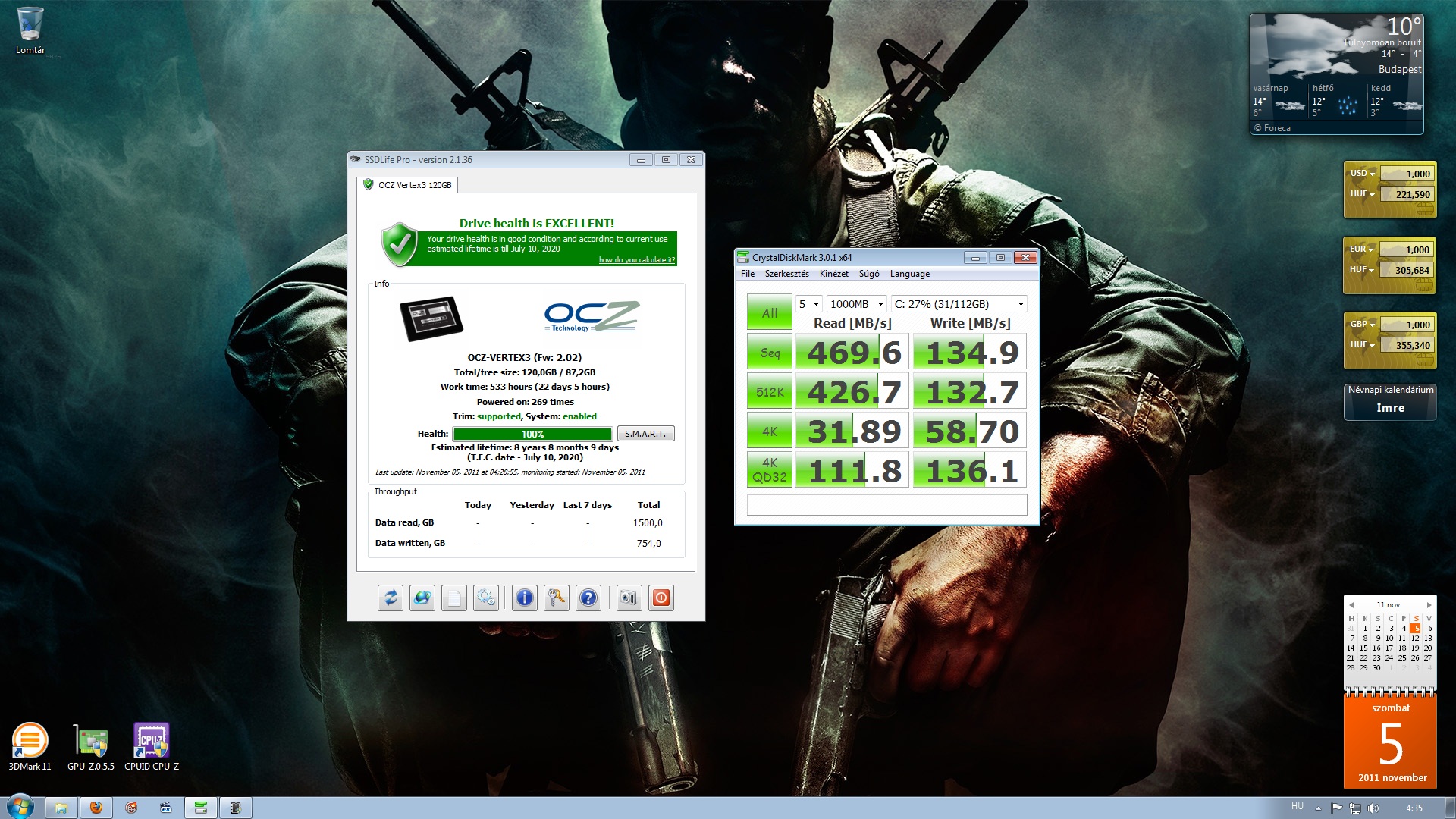Click the 100% health progress bar
Screen dimensions: 1456x819
[532, 435]
